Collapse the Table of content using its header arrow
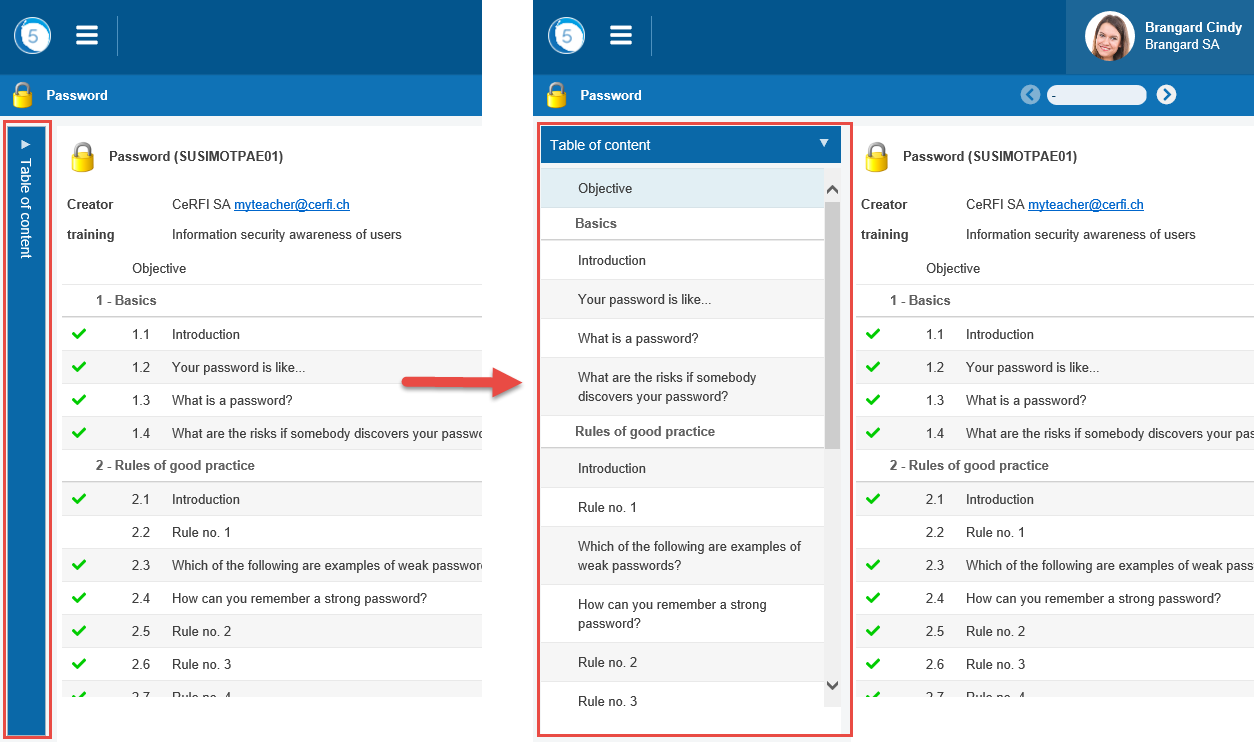The height and width of the screenshot is (742, 1254). (x=824, y=144)
